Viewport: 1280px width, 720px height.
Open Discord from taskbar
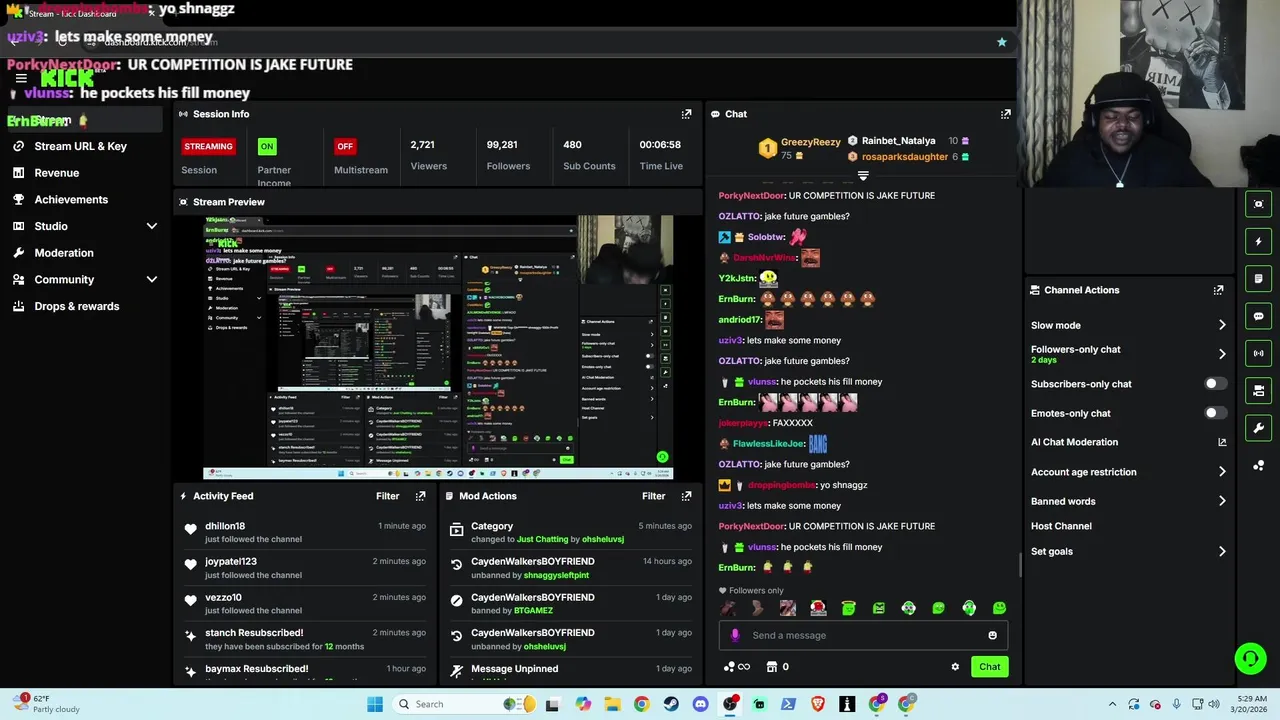(x=700, y=704)
